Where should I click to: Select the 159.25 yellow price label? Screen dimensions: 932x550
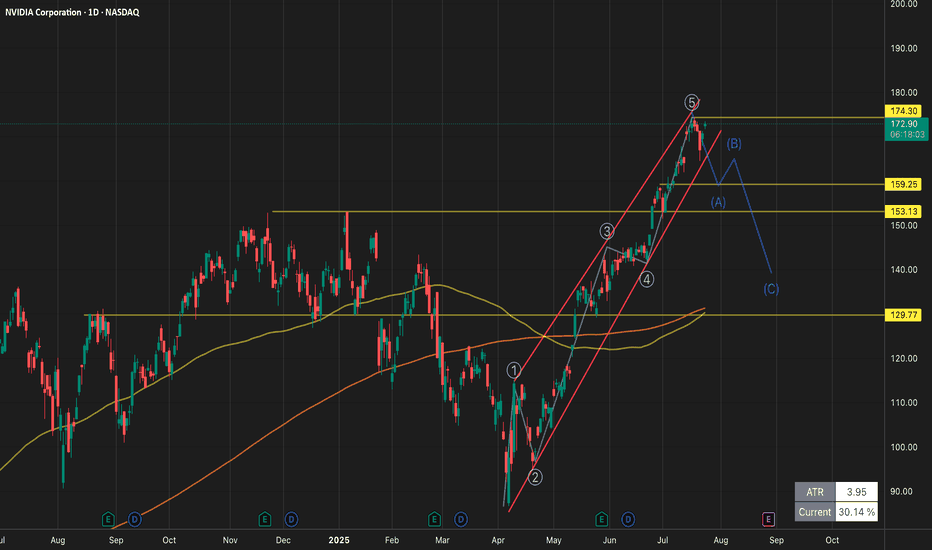(x=903, y=184)
